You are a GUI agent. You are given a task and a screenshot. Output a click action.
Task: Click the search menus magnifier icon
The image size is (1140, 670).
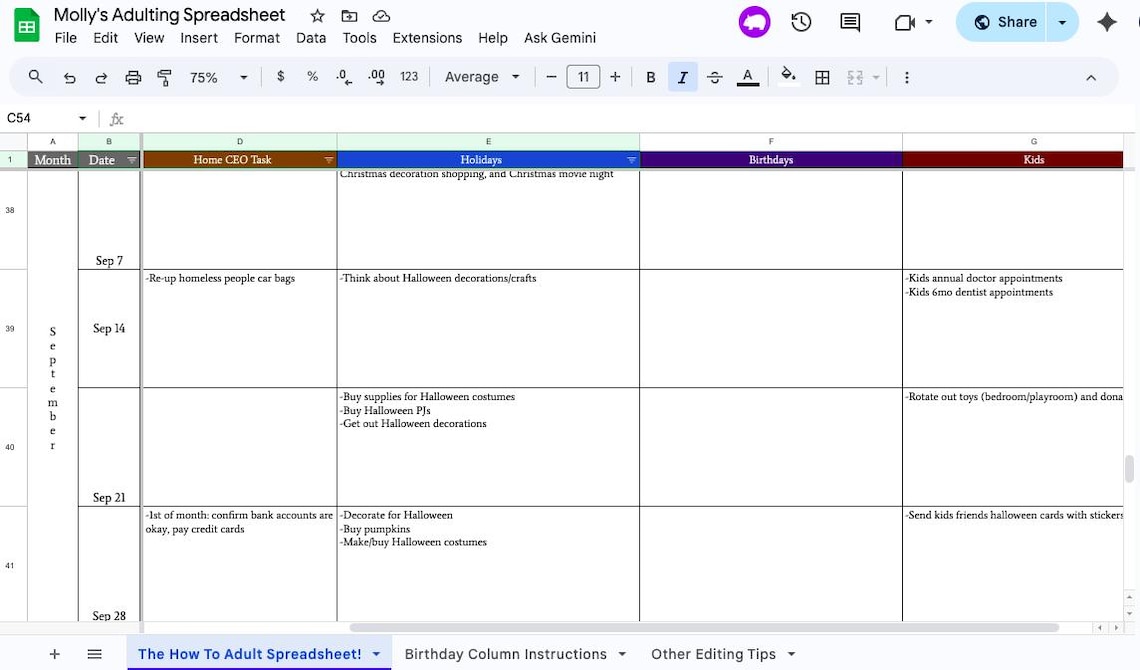(x=35, y=77)
